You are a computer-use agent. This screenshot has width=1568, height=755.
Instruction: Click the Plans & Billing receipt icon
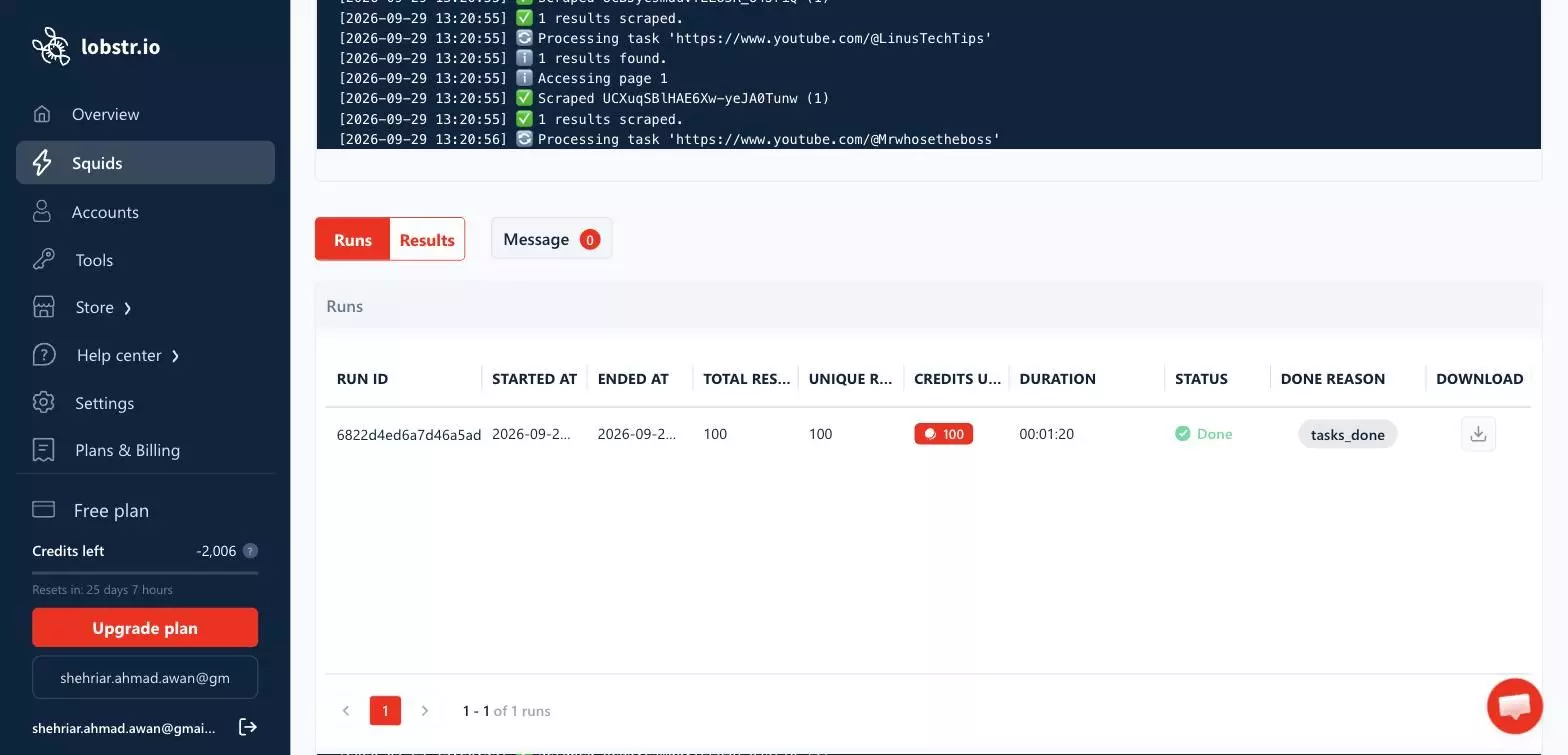tap(44, 450)
